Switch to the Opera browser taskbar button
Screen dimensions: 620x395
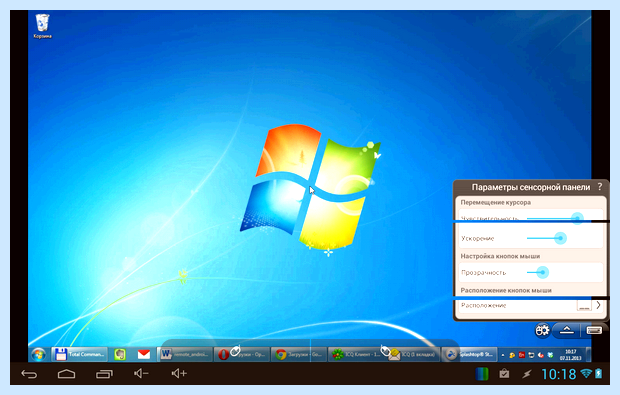[x=242, y=354]
